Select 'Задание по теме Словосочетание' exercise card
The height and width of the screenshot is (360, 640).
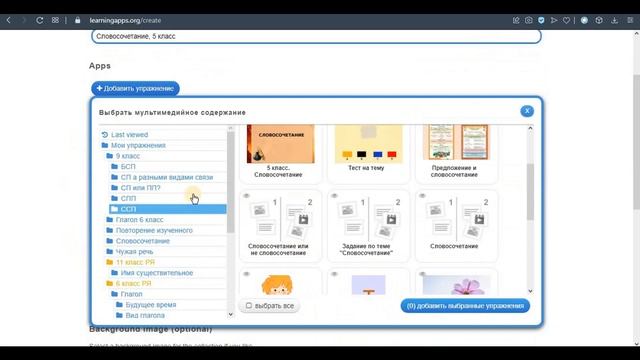coord(368,226)
